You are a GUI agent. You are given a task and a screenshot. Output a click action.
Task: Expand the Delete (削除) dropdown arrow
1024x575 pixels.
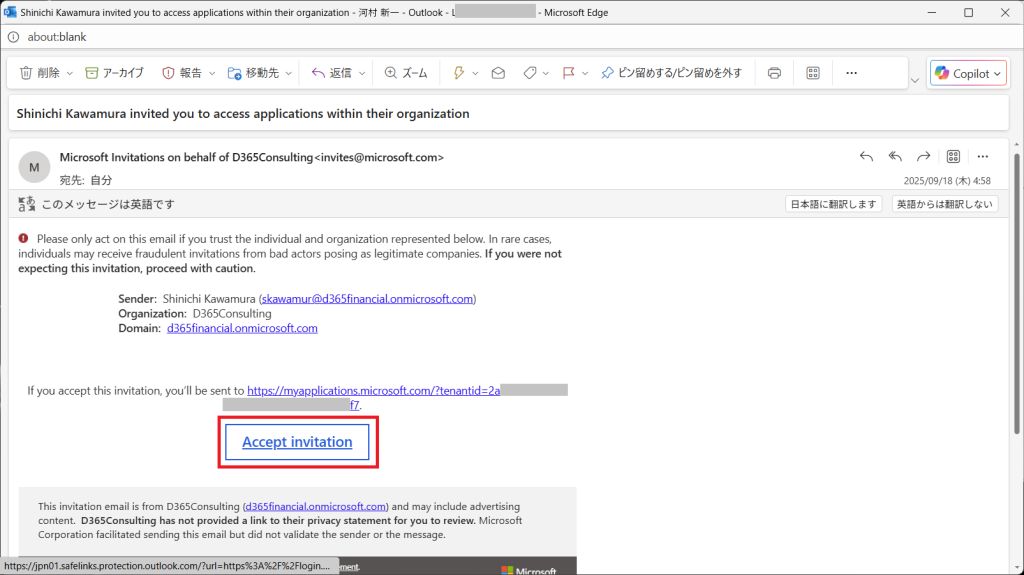coord(68,73)
